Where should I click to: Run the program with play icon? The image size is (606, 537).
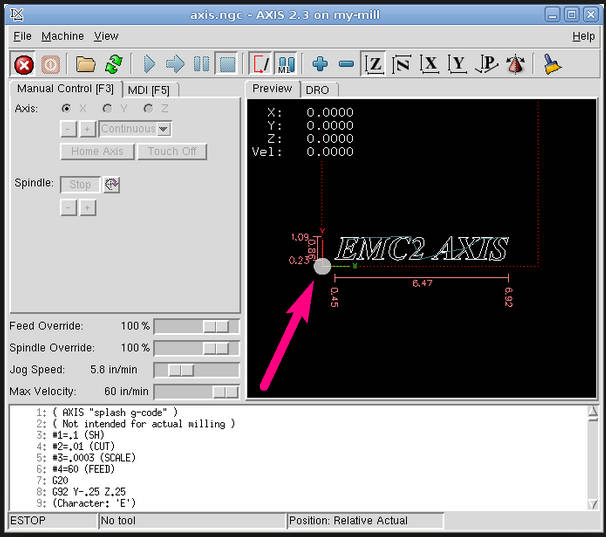pos(149,64)
